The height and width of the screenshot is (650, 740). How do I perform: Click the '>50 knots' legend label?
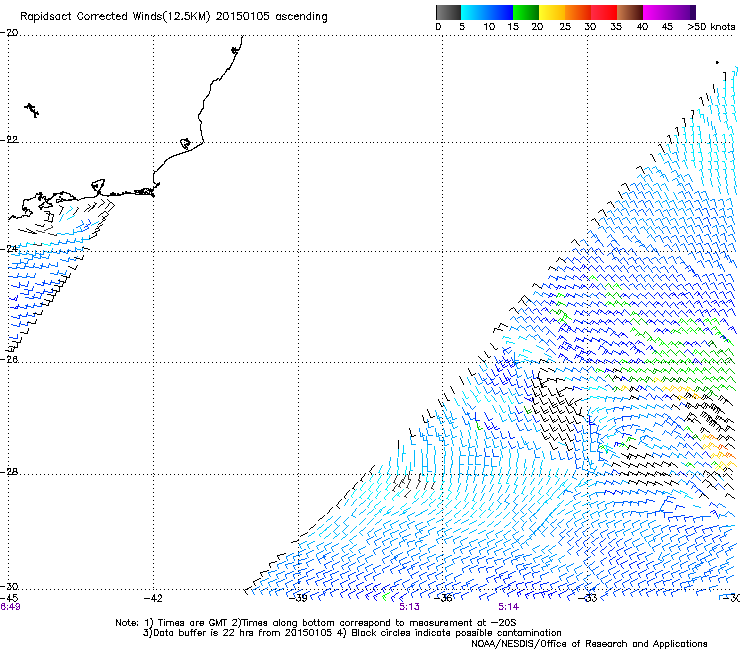coord(711,26)
